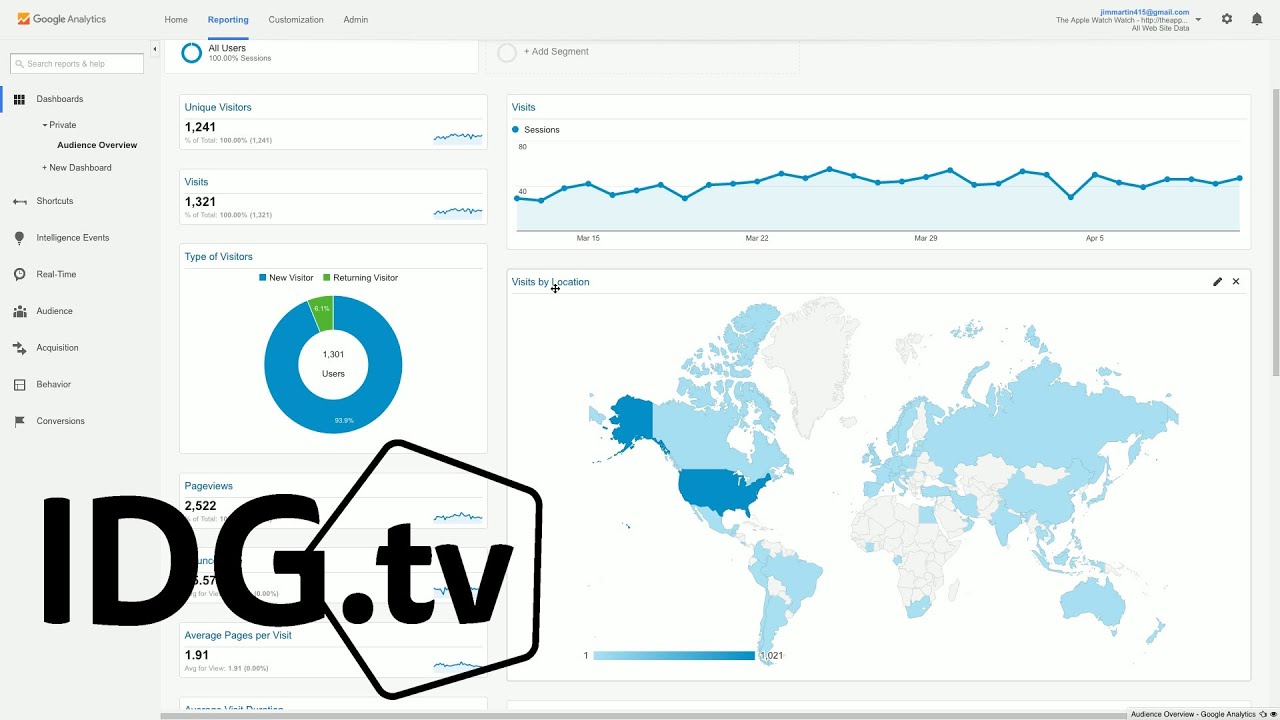This screenshot has width=1280, height=720.
Task: Click the Returning Visitor legend swatch
Action: click(x=327, y=278)
